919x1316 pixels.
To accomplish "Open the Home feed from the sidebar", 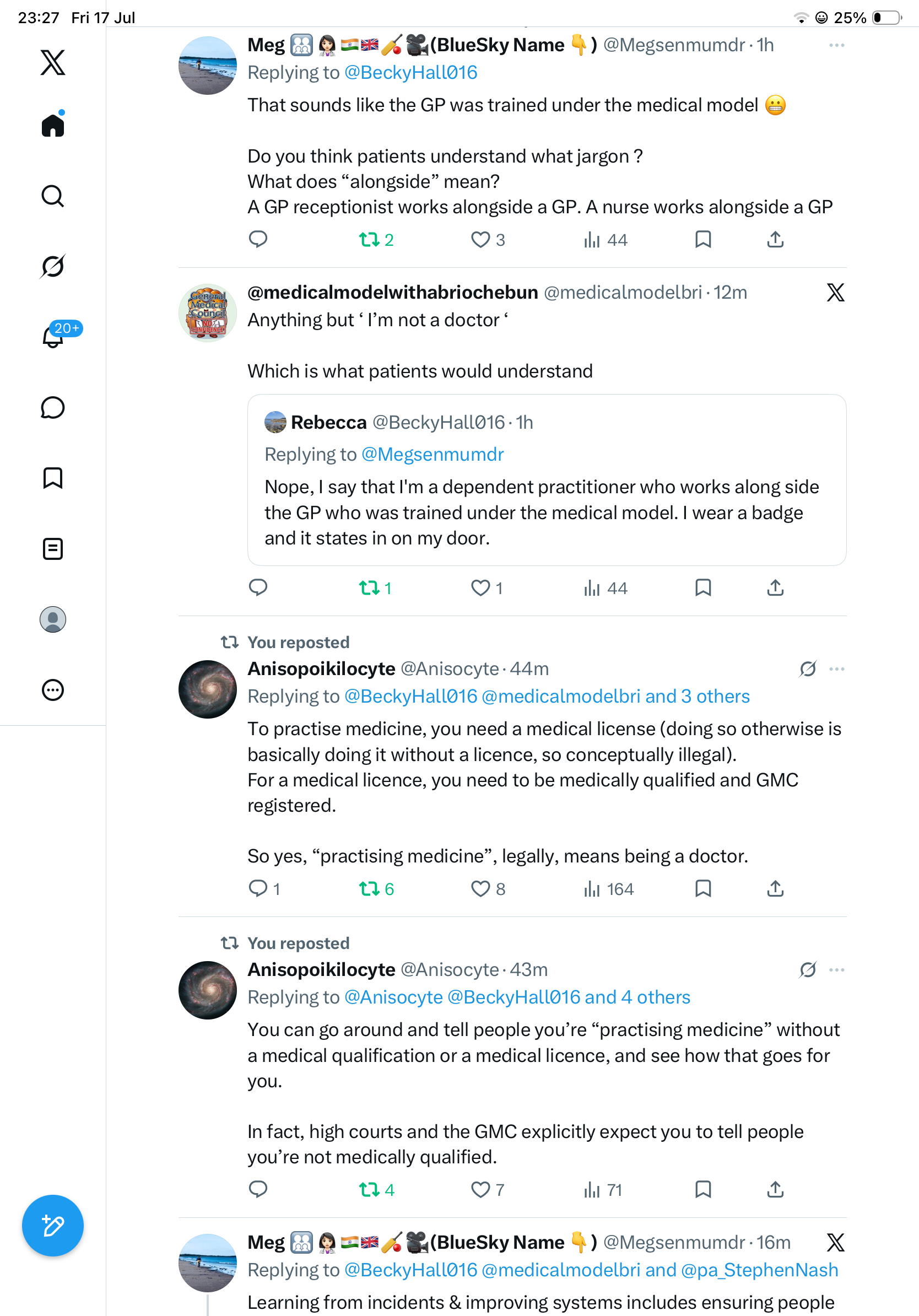I will coord(53,125).
